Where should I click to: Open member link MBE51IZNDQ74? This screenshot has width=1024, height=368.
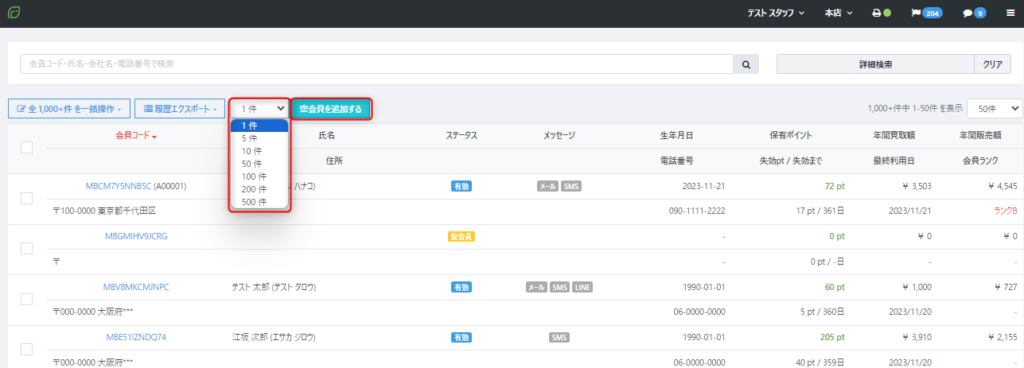(136, 337)
